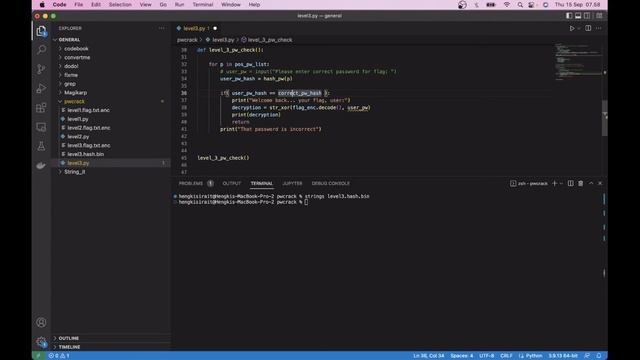Kill the terminal with trash icon
640x360 pixels.
pos(580,183)
